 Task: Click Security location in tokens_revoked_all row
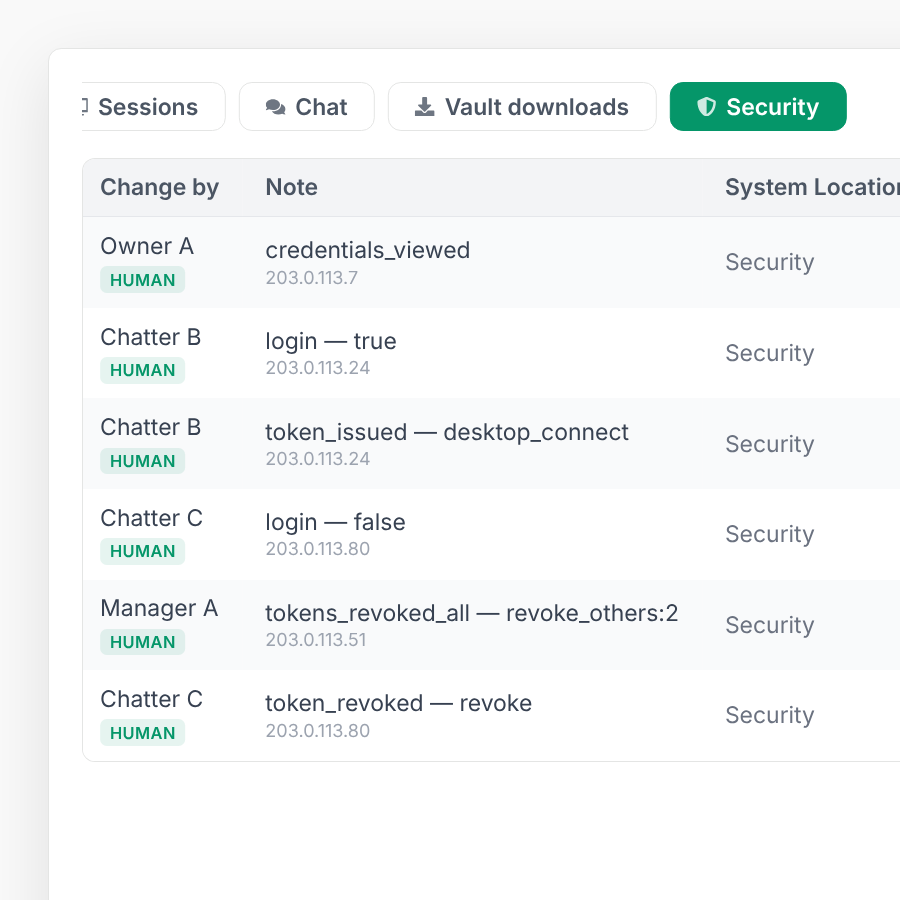pos(770,625)
